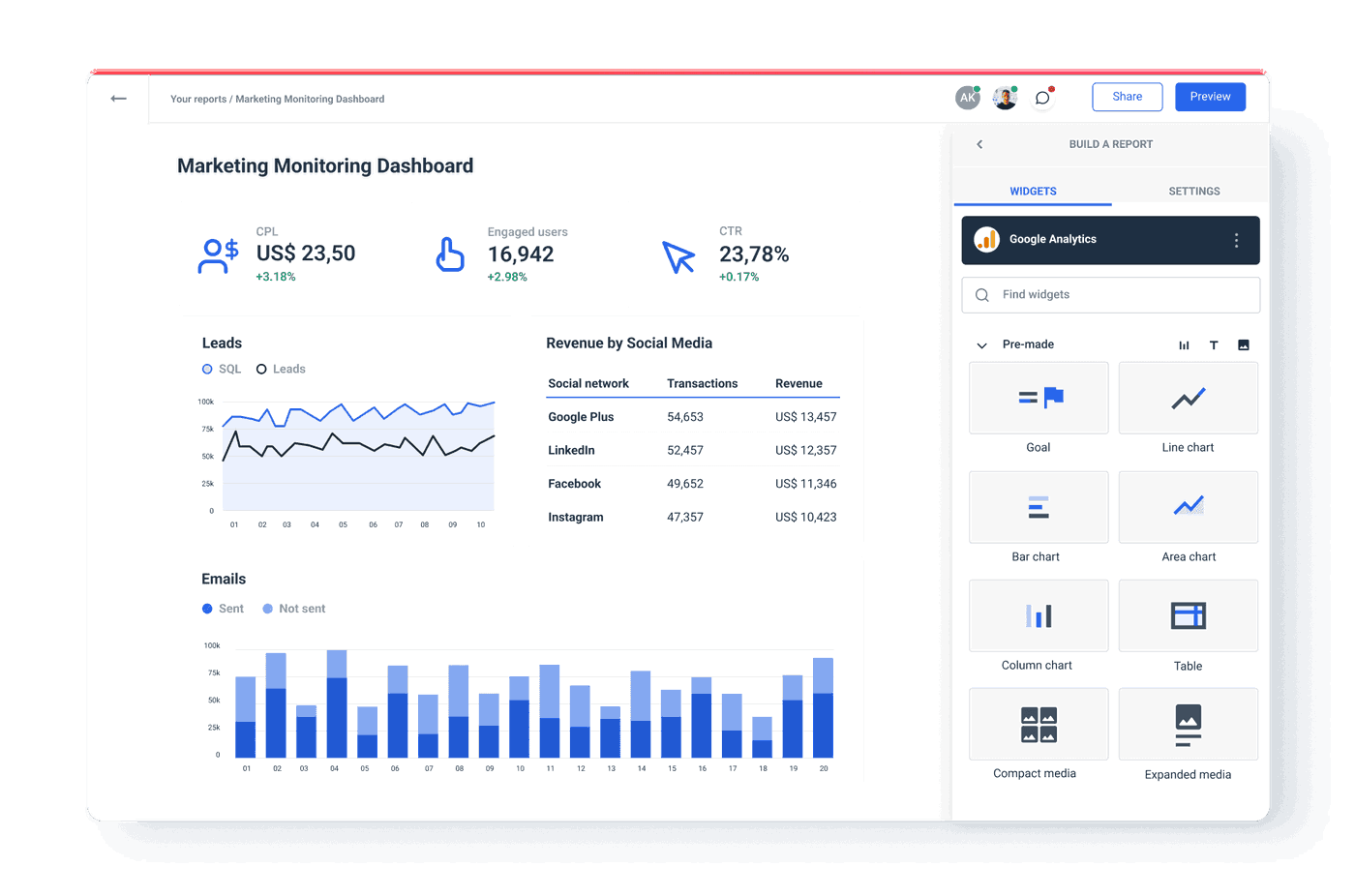Add the Goal widget

[1038, 398]
